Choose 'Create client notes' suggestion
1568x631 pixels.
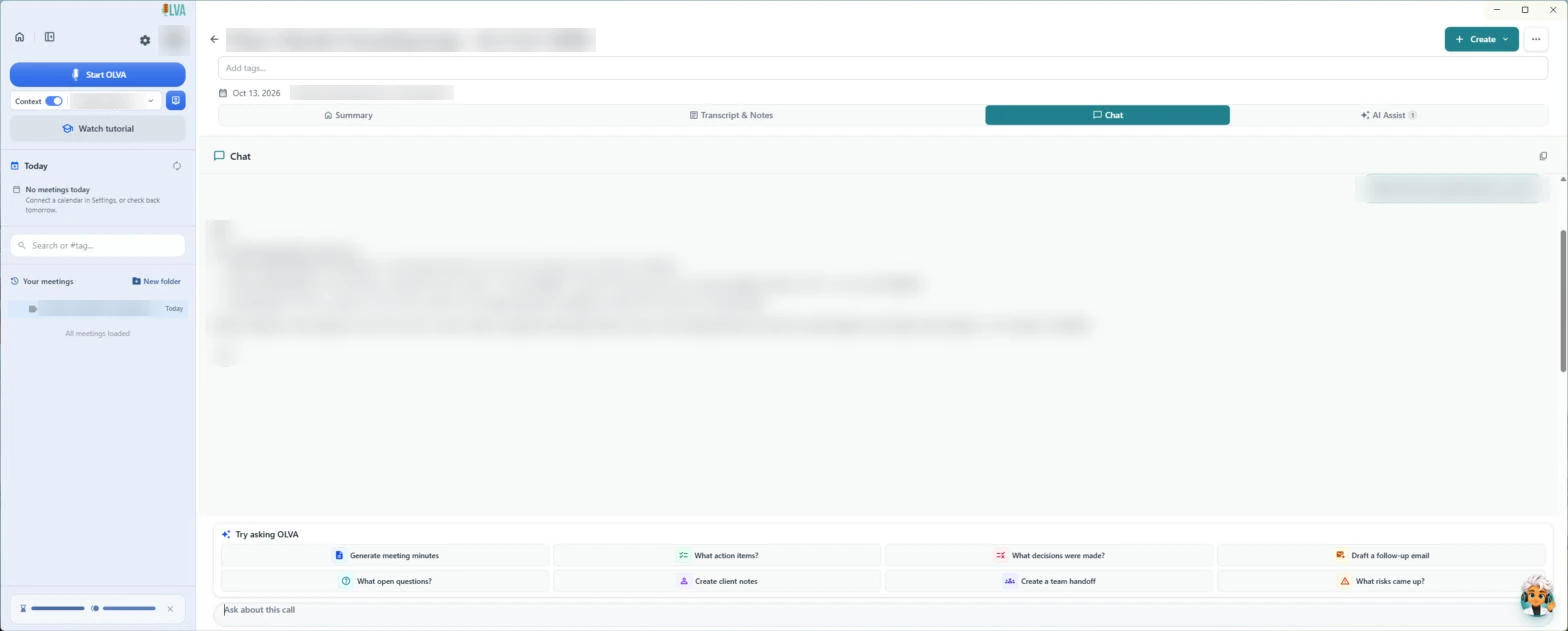click(717, 581)
